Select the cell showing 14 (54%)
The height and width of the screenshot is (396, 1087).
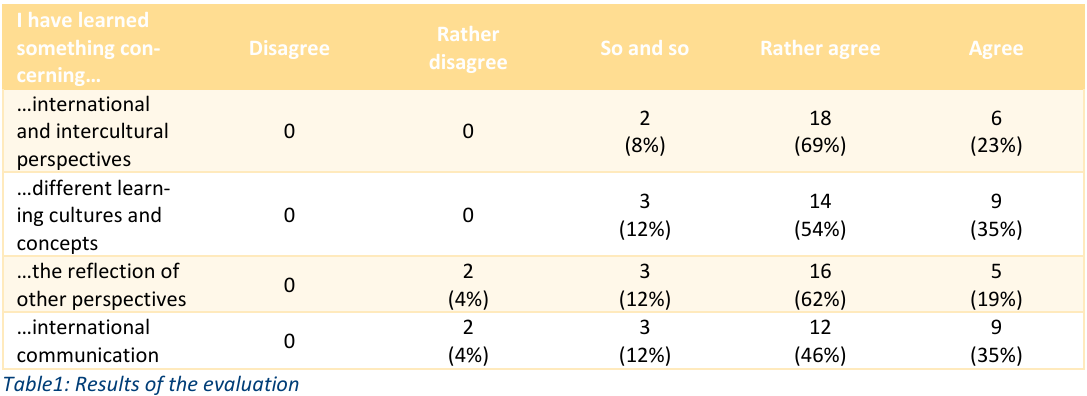click(x=820, y=214)
